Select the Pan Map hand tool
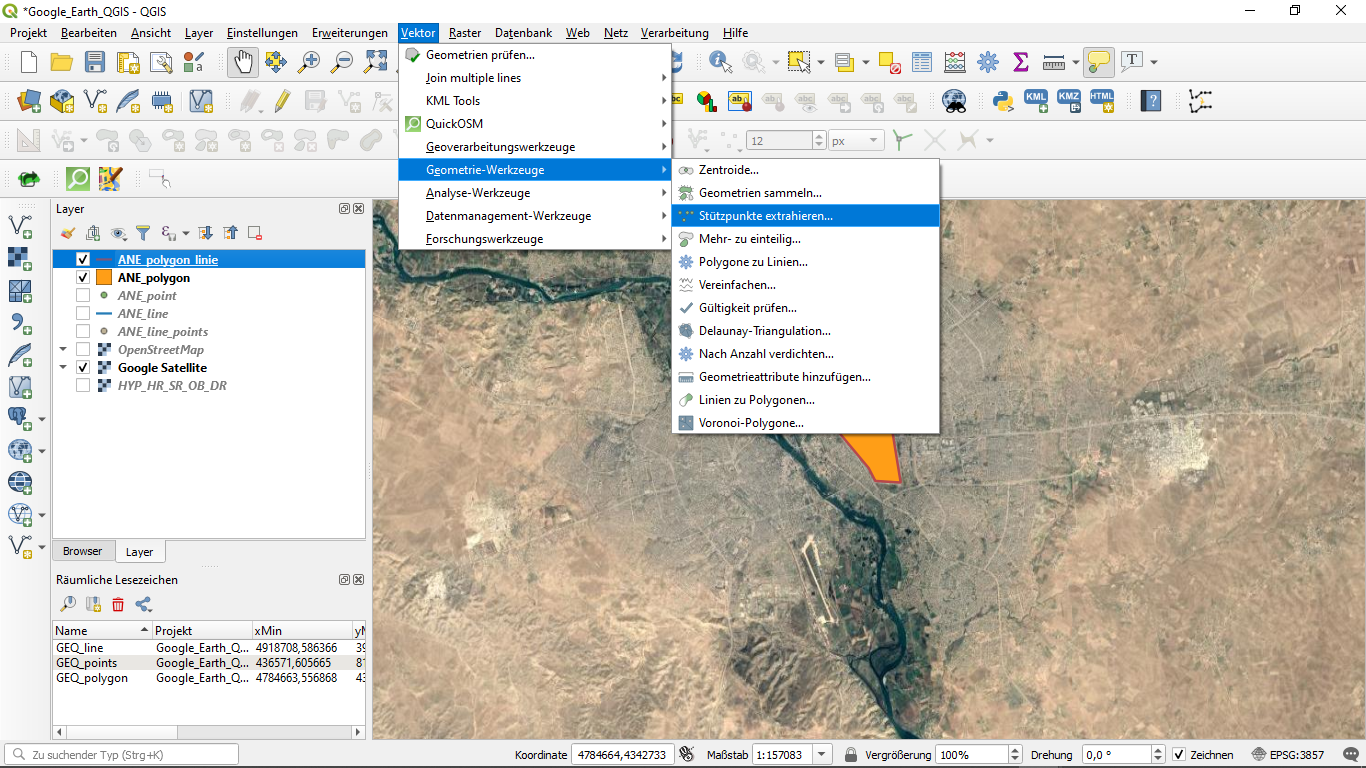The width and height of the screenshot is (1366, 768). pyautogui.click(x=243, y=62)
